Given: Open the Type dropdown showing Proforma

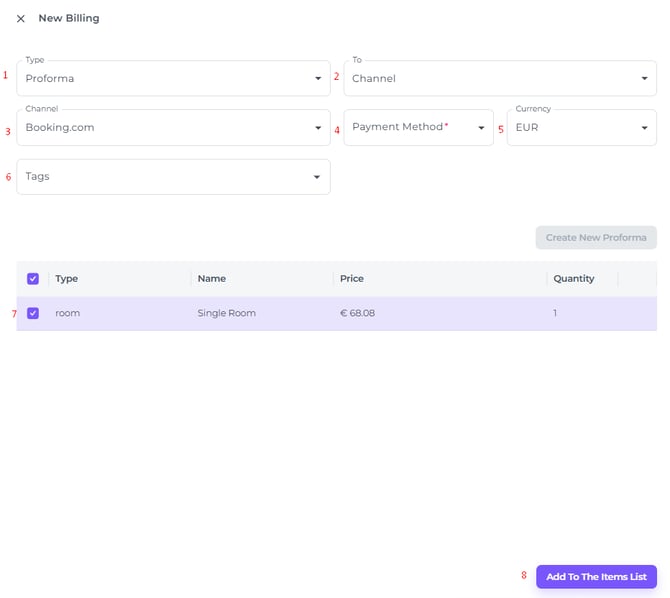Looking at the screenshot, I should click(160, 78).
